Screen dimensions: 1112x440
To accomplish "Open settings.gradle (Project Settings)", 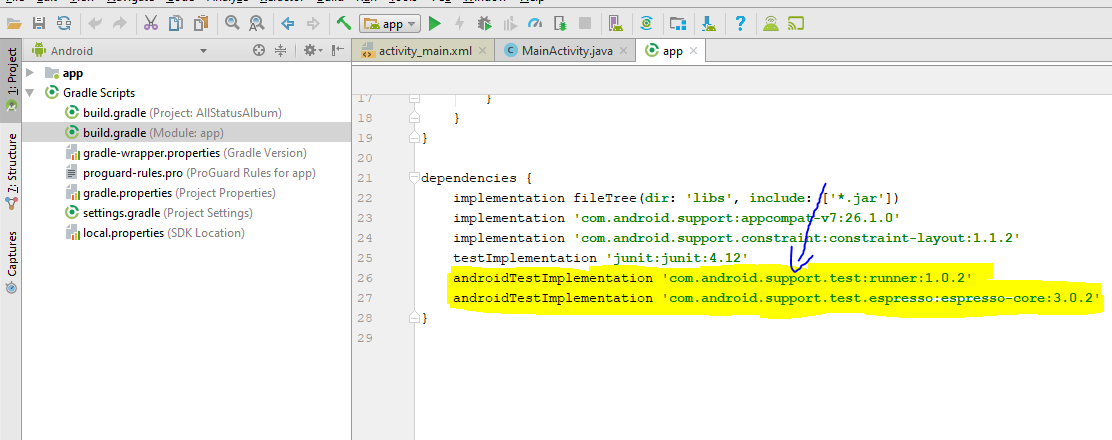I will click(x=167, y=212).
